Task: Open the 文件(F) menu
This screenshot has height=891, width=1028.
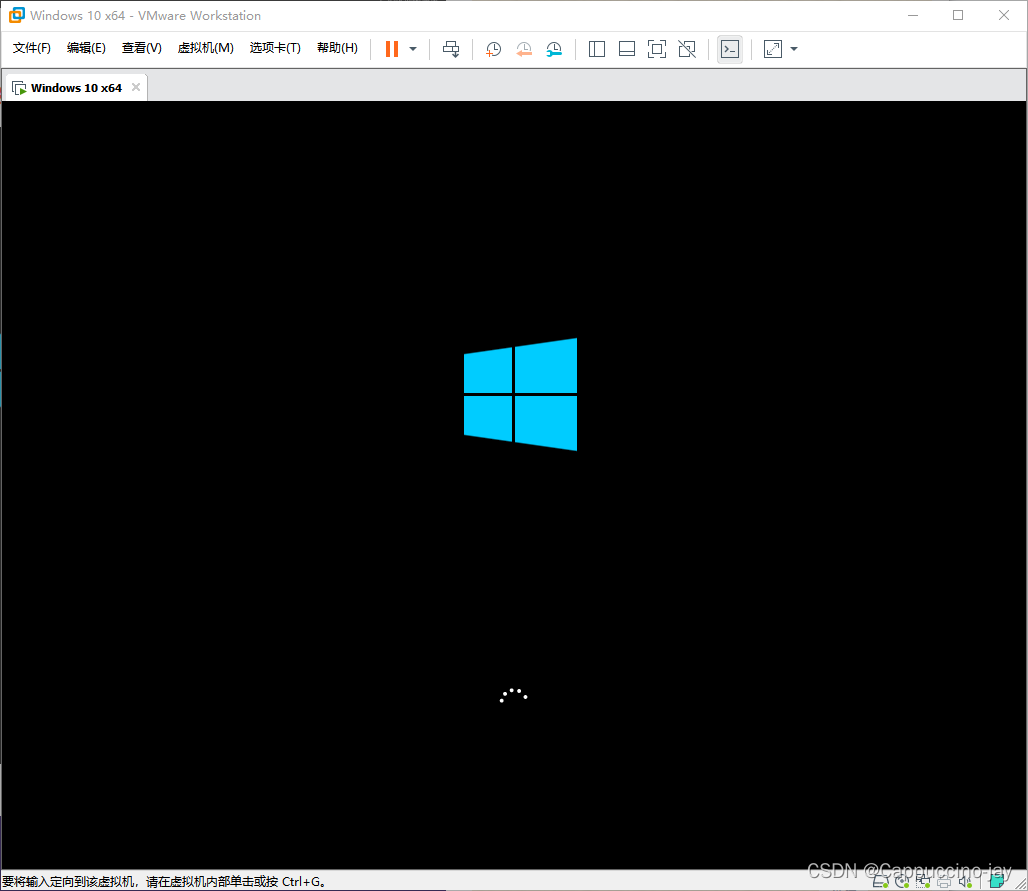Action: coord(31,48)
